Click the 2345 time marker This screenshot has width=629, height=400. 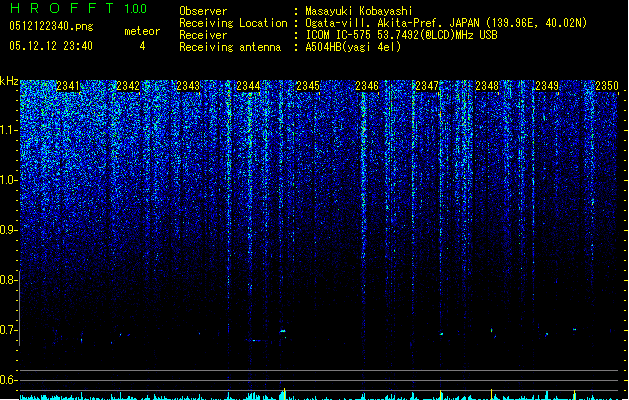(x=308, y=86)
